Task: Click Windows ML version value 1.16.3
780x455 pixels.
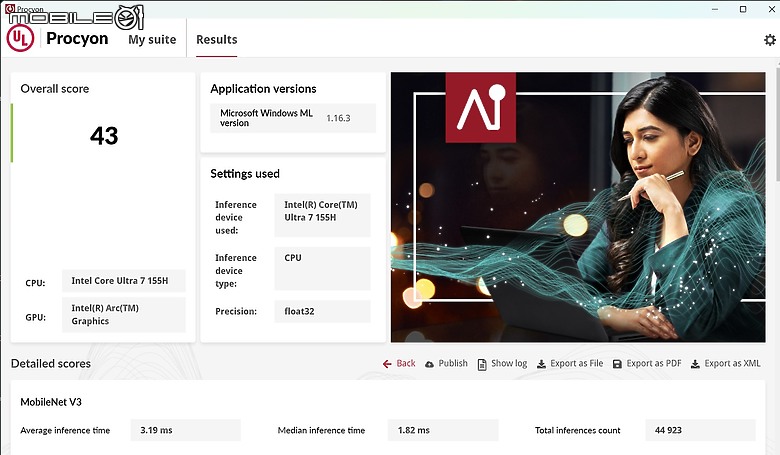Action: (338, 118)
